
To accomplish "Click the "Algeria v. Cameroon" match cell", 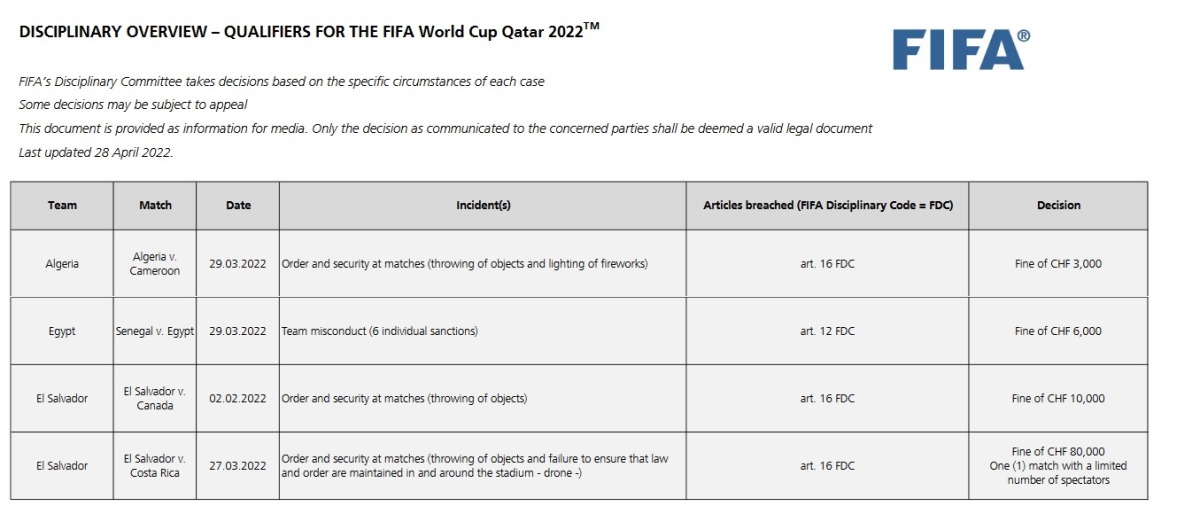I will pos(155,264).
